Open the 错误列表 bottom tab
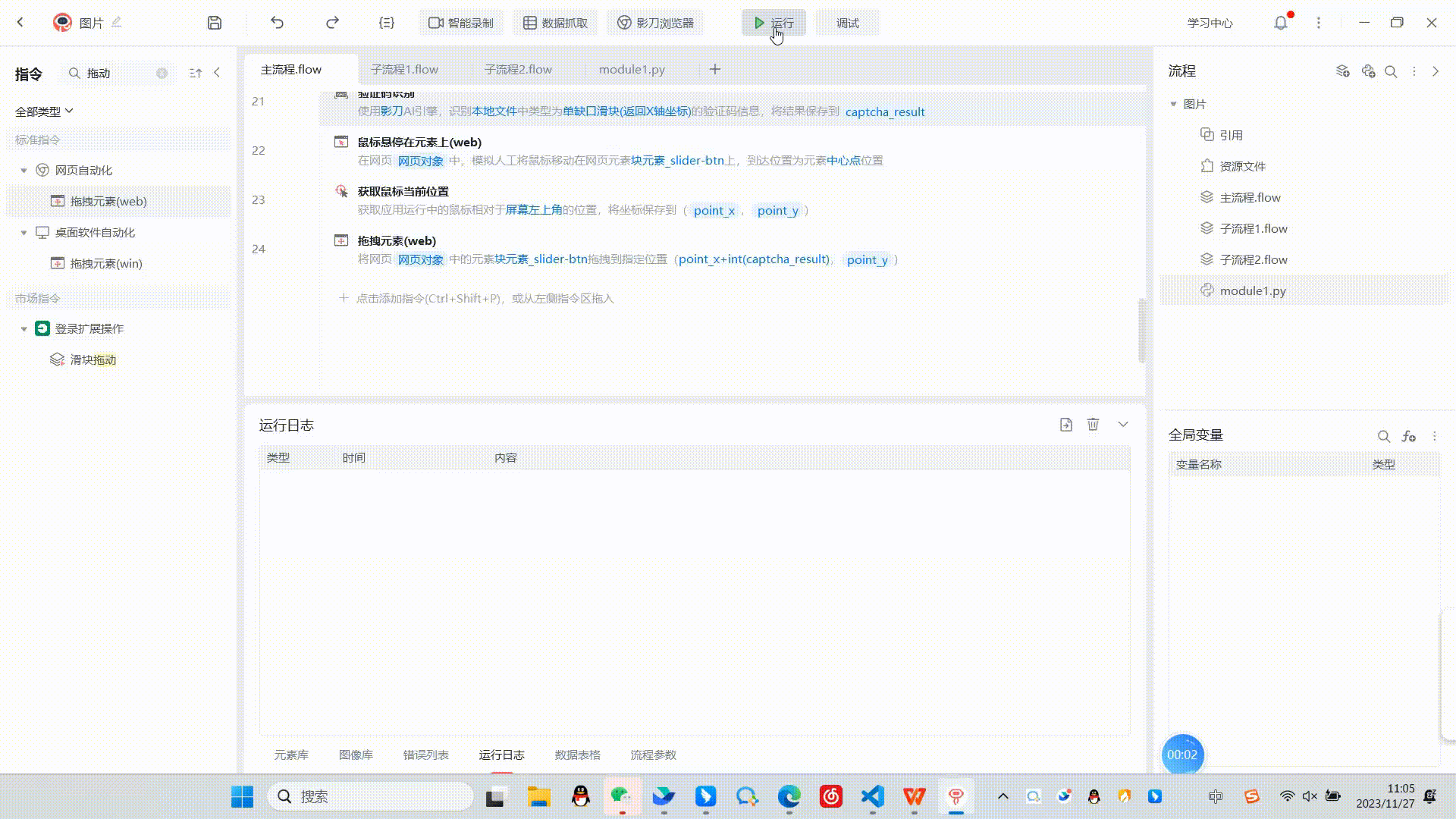This screenshot has height=819, width=1456. click(425, 755)
